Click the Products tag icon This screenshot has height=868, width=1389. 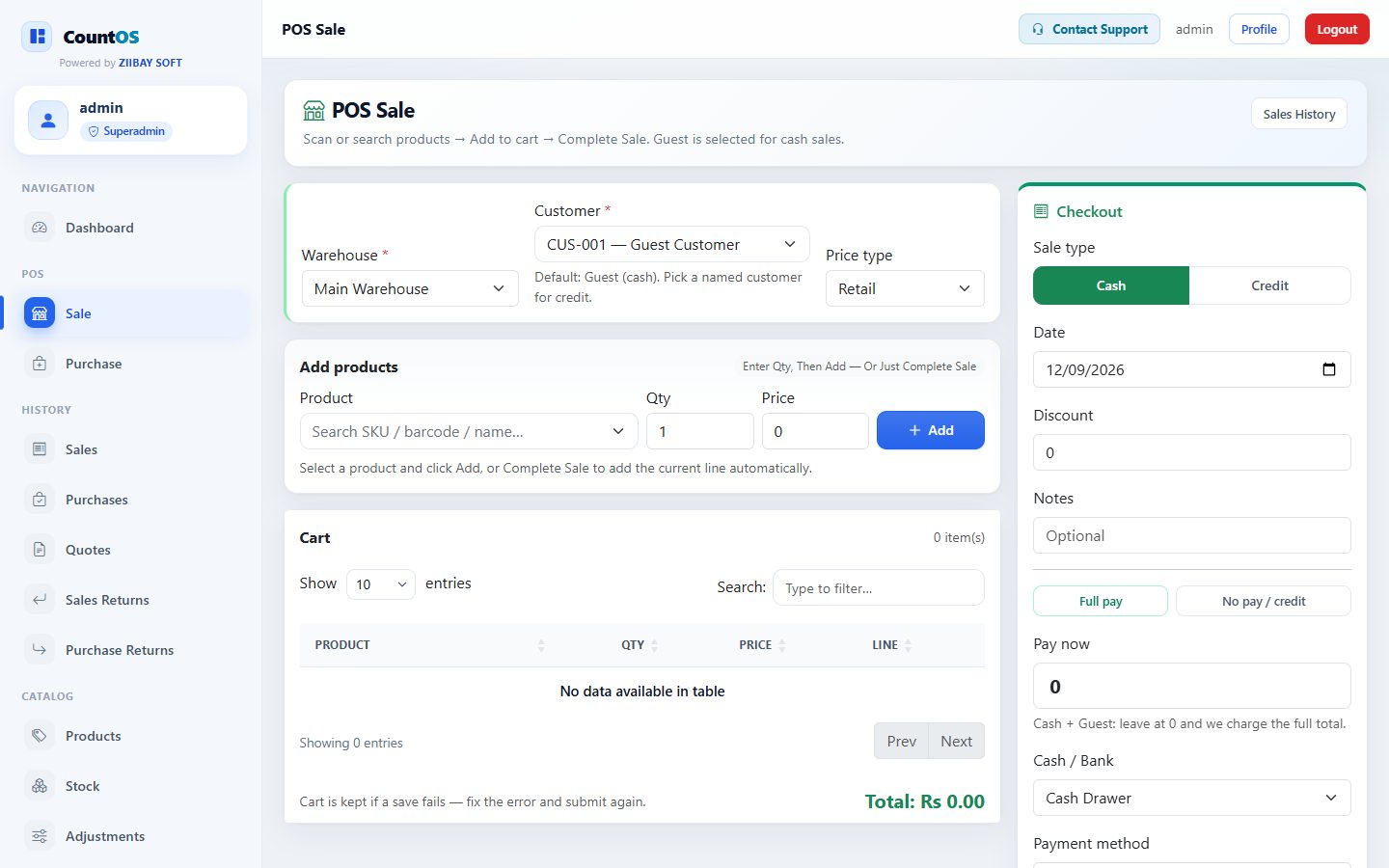[x=40, y=736]
